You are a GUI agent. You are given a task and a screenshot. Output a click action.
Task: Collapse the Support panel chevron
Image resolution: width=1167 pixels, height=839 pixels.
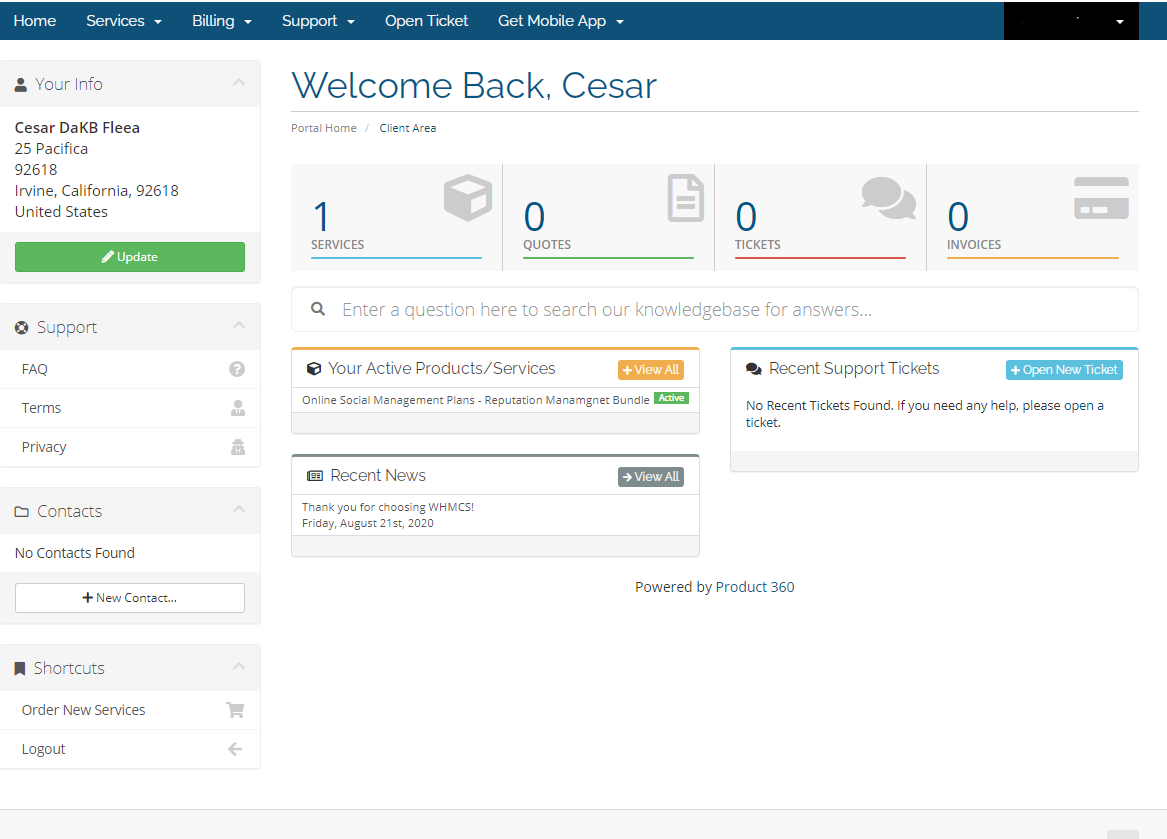click(239, 325)
